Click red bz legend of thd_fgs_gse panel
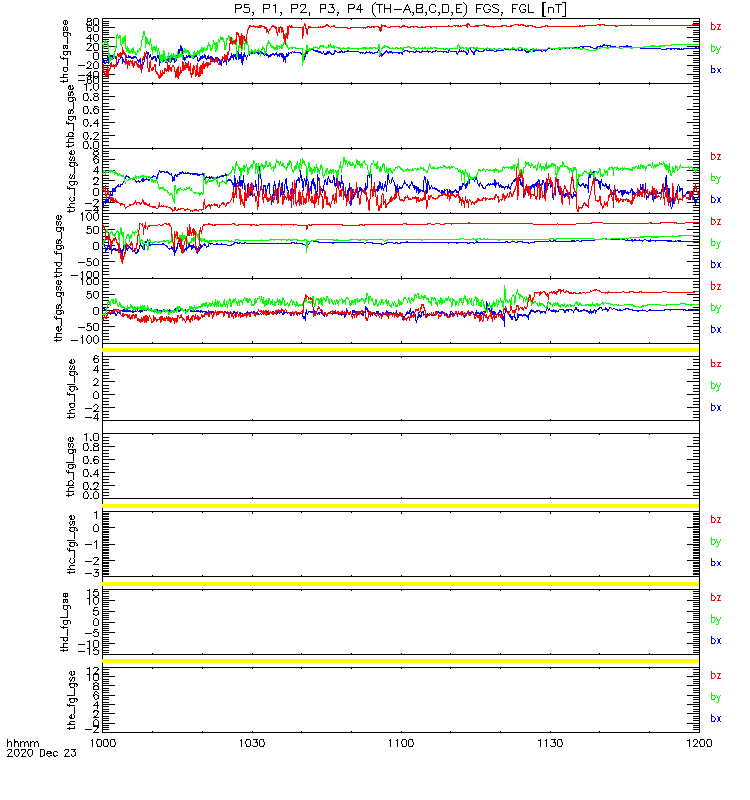The height and width of the screenshot is (800, 750). point(716,221)
